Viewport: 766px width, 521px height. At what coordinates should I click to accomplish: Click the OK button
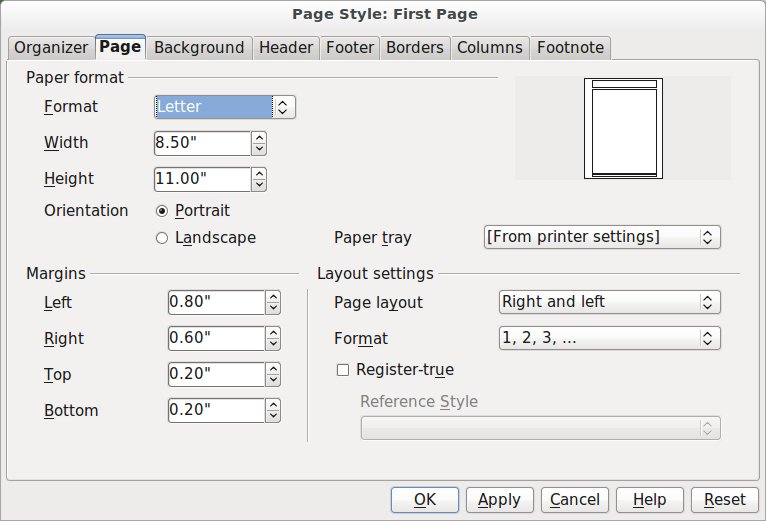click(x=424, y=499)
